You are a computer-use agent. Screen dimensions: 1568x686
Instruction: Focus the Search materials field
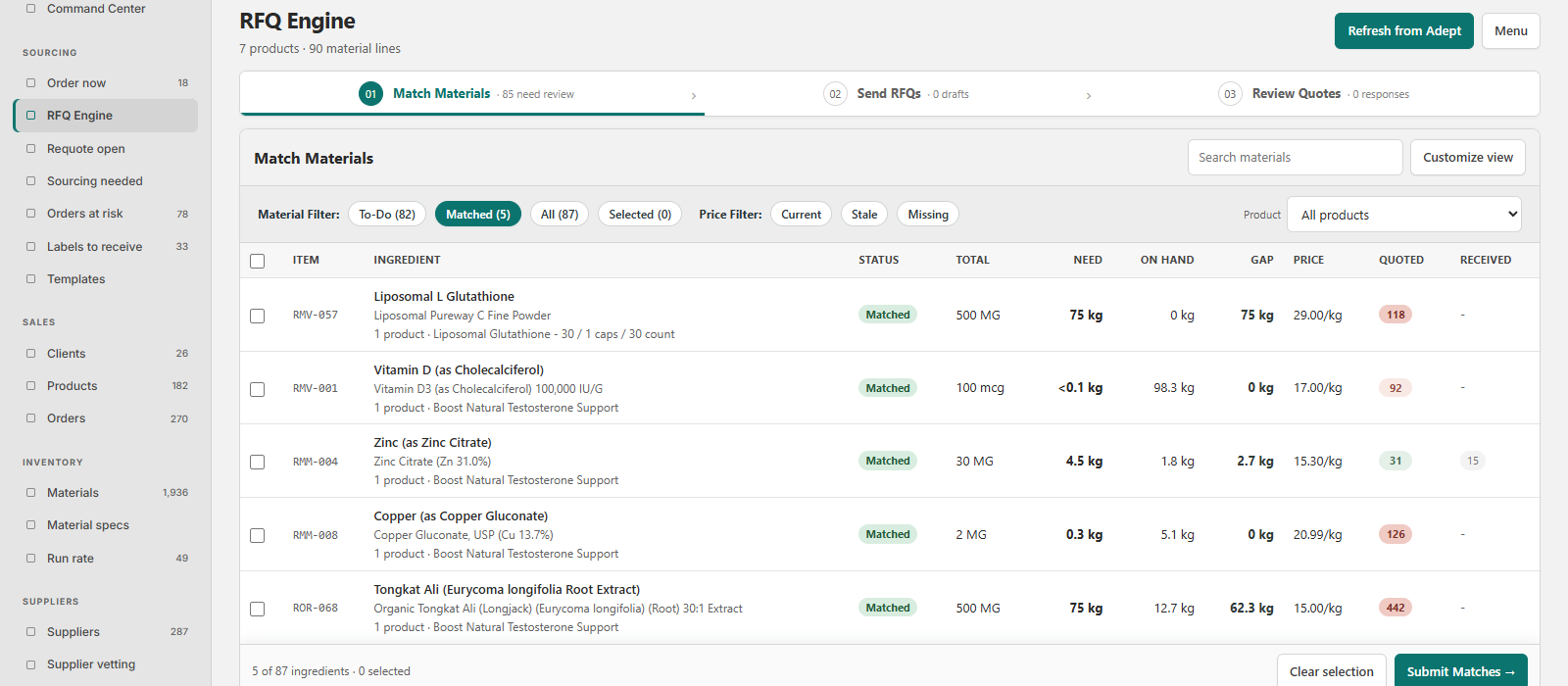coord(1296,158)
